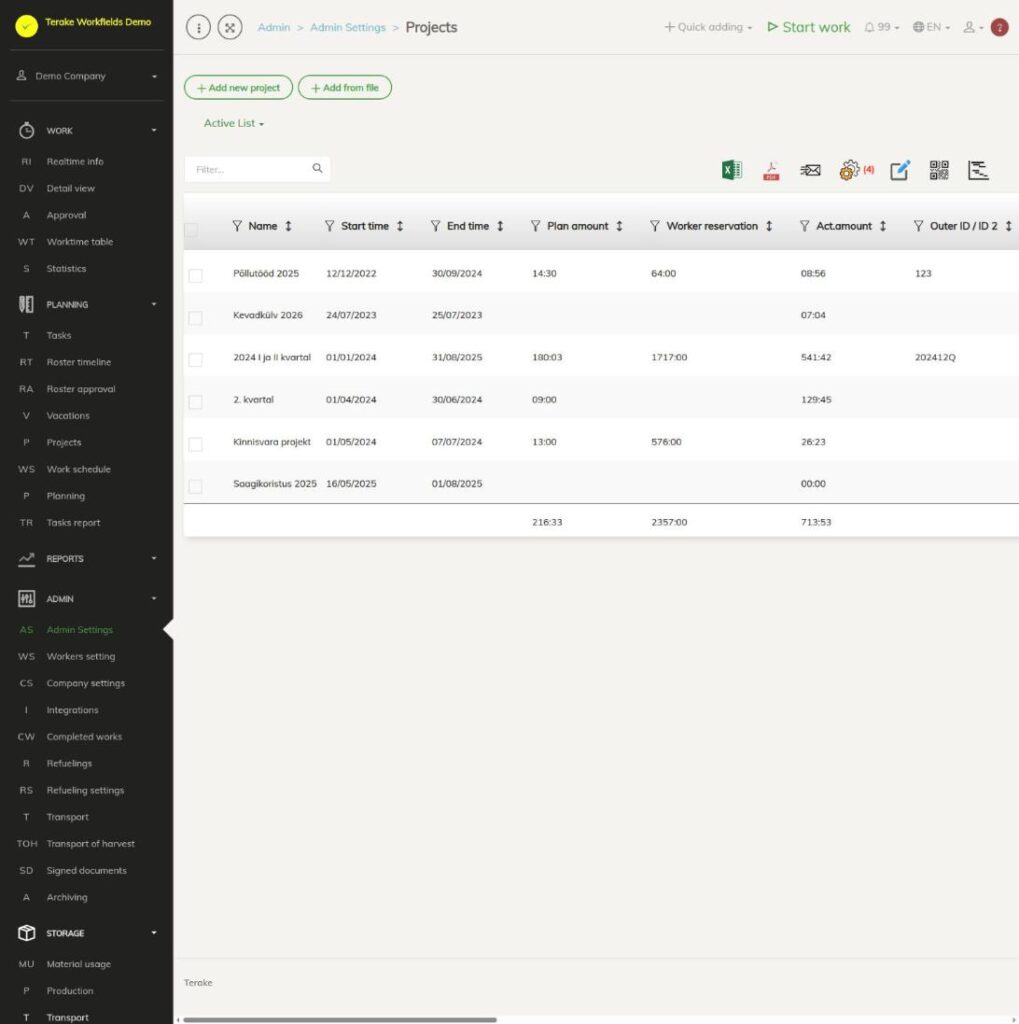The image size is (1019, 1024).
Task: Open table settings gear icon
Action: (x=849, y=170)
